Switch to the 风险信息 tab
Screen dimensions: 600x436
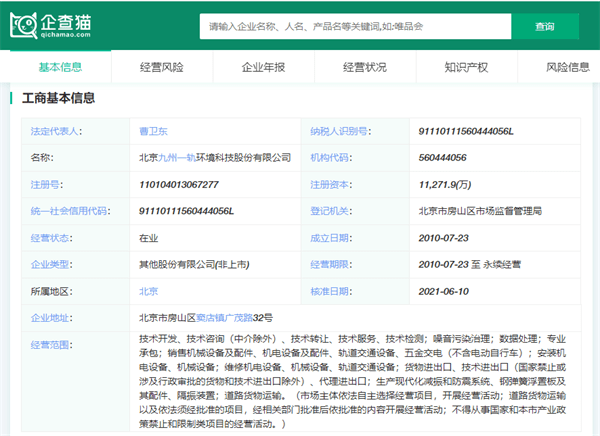point(567,68)
